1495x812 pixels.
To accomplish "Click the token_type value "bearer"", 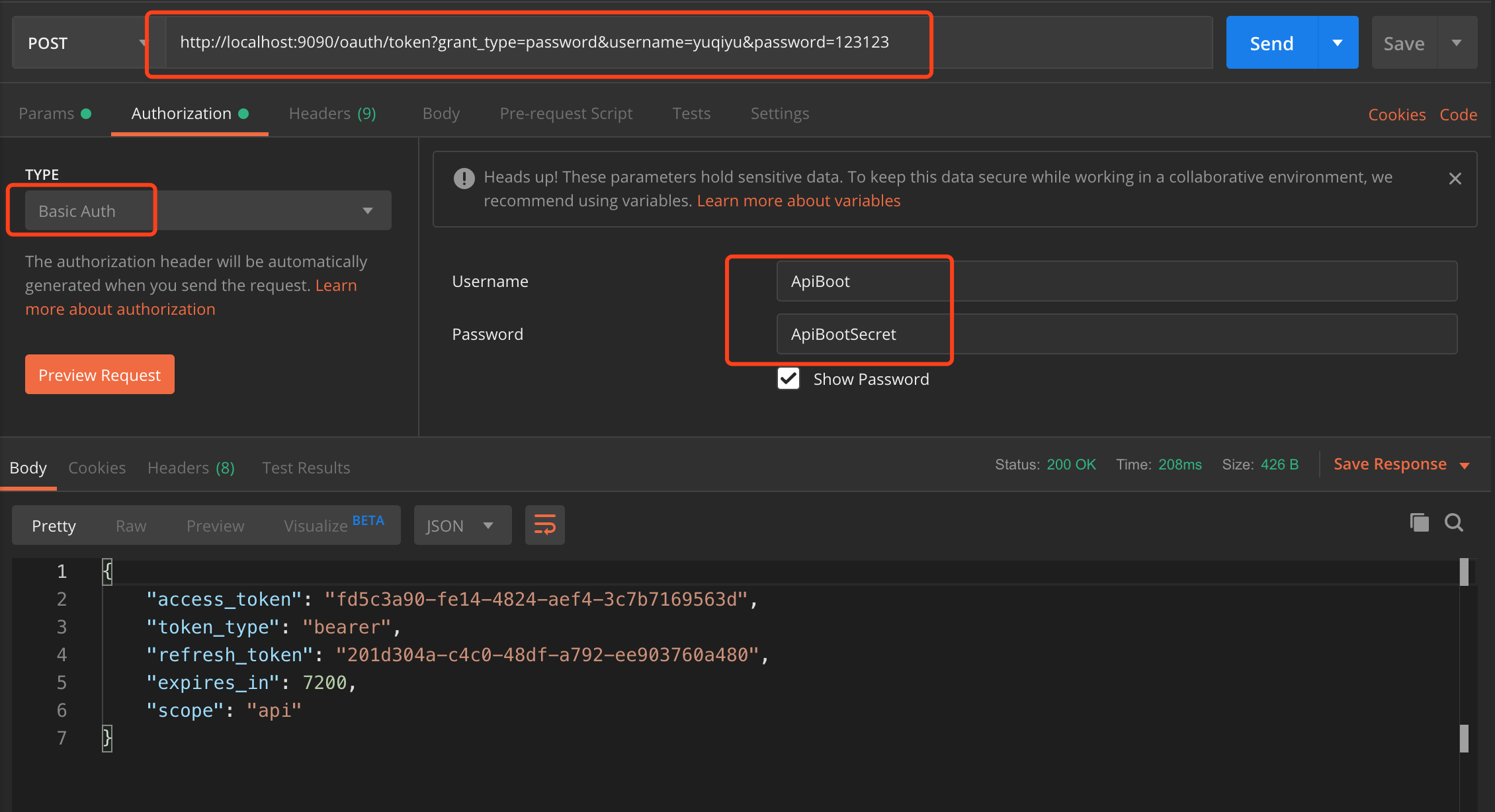I will click(x=347, y=628).
